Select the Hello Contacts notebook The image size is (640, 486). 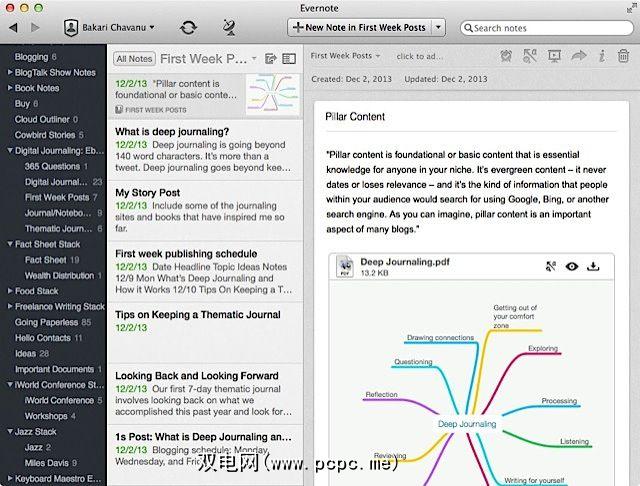coord(48,338)
